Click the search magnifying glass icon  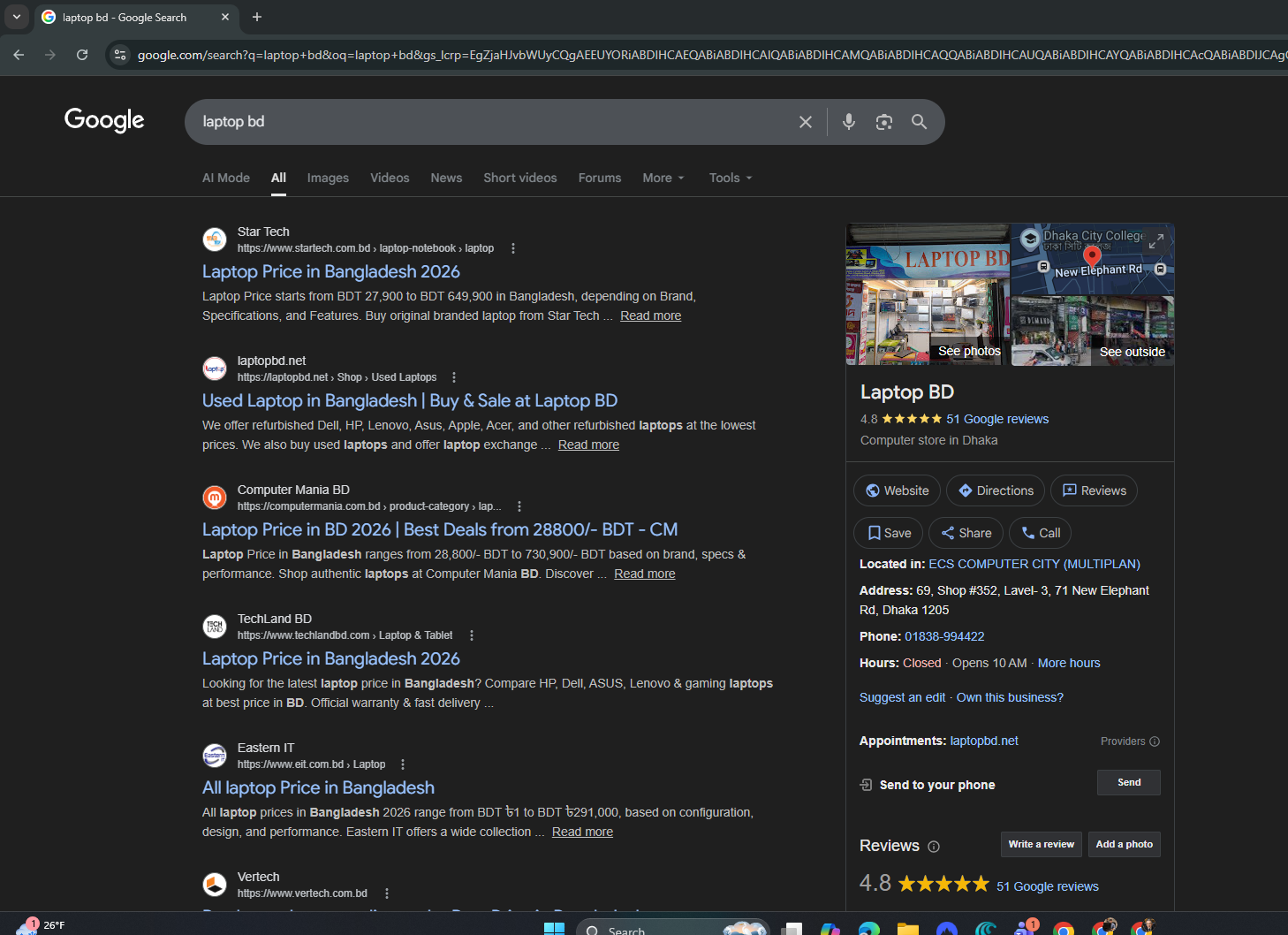919,121
